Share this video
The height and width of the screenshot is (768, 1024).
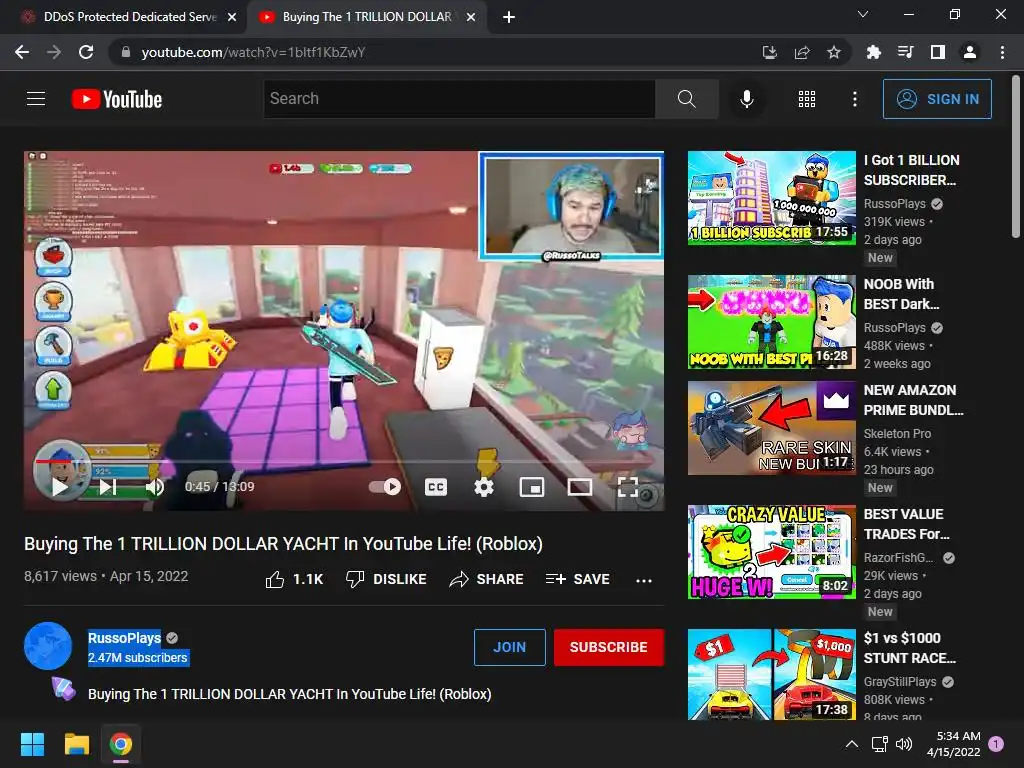point(487,579)
